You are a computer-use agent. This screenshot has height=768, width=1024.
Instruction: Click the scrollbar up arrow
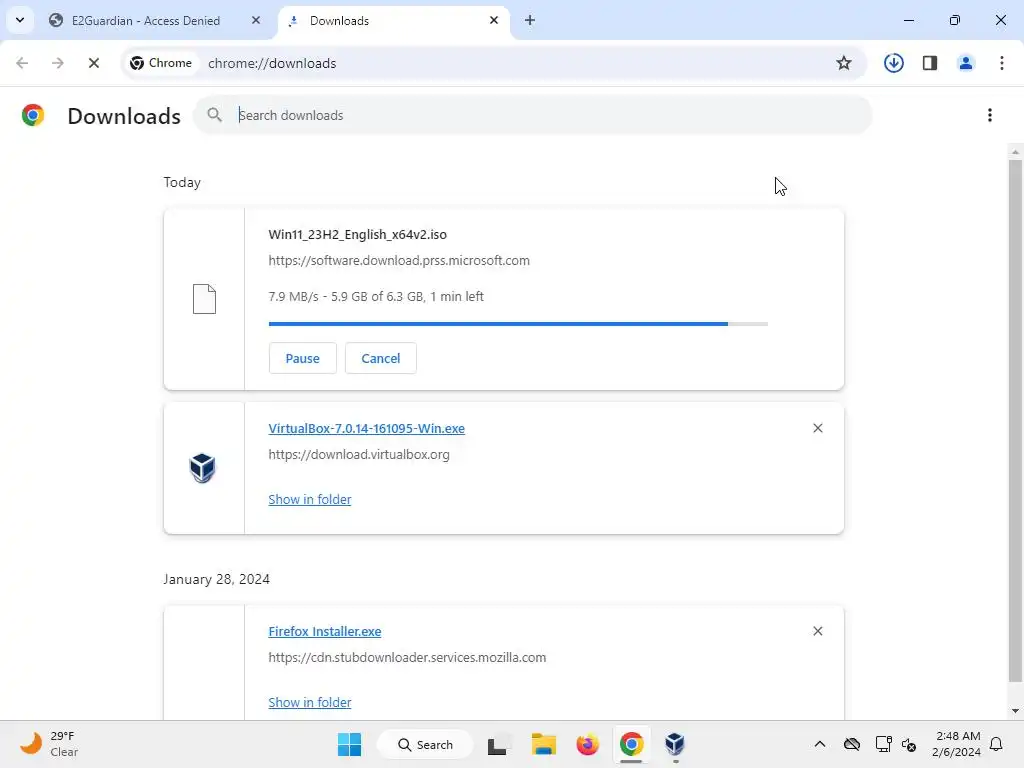coord(1015,152)
